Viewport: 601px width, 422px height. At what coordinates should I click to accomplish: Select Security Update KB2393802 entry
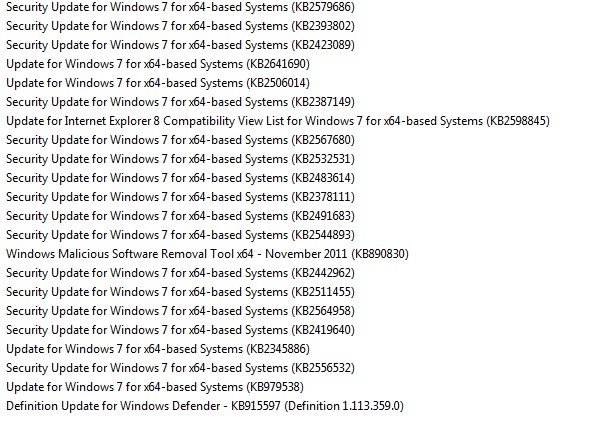(x=180, y=26)
